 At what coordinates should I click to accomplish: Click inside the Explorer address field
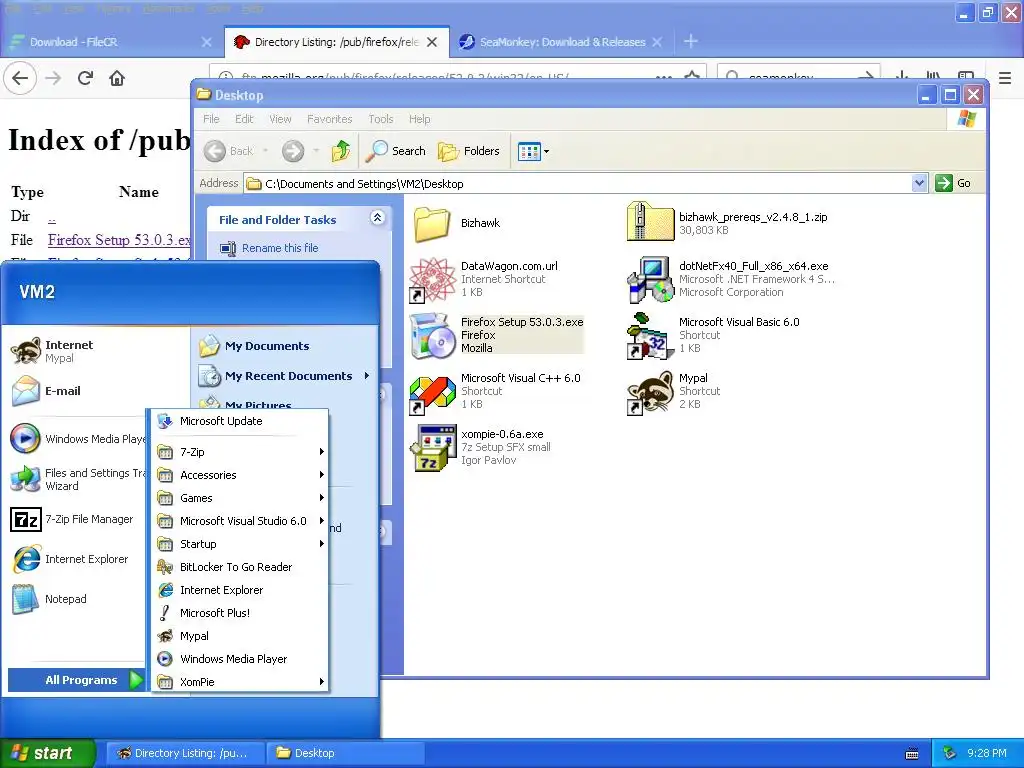(x=577, y=184)
